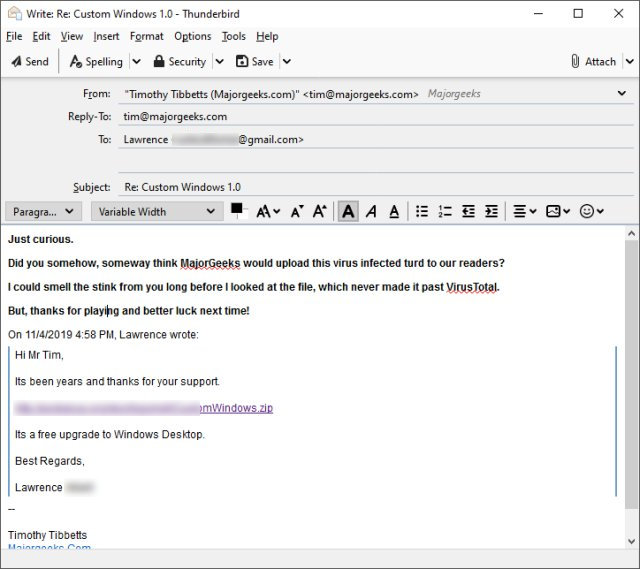Open the Spelling dropdown arrow

(x=137, y=62)
